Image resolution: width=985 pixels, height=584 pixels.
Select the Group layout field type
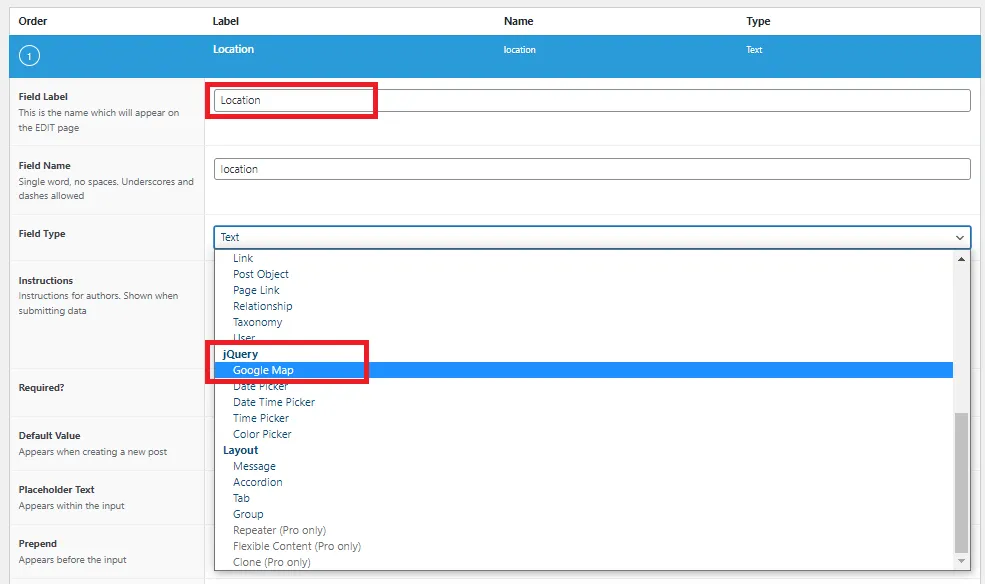coord(247,514)
